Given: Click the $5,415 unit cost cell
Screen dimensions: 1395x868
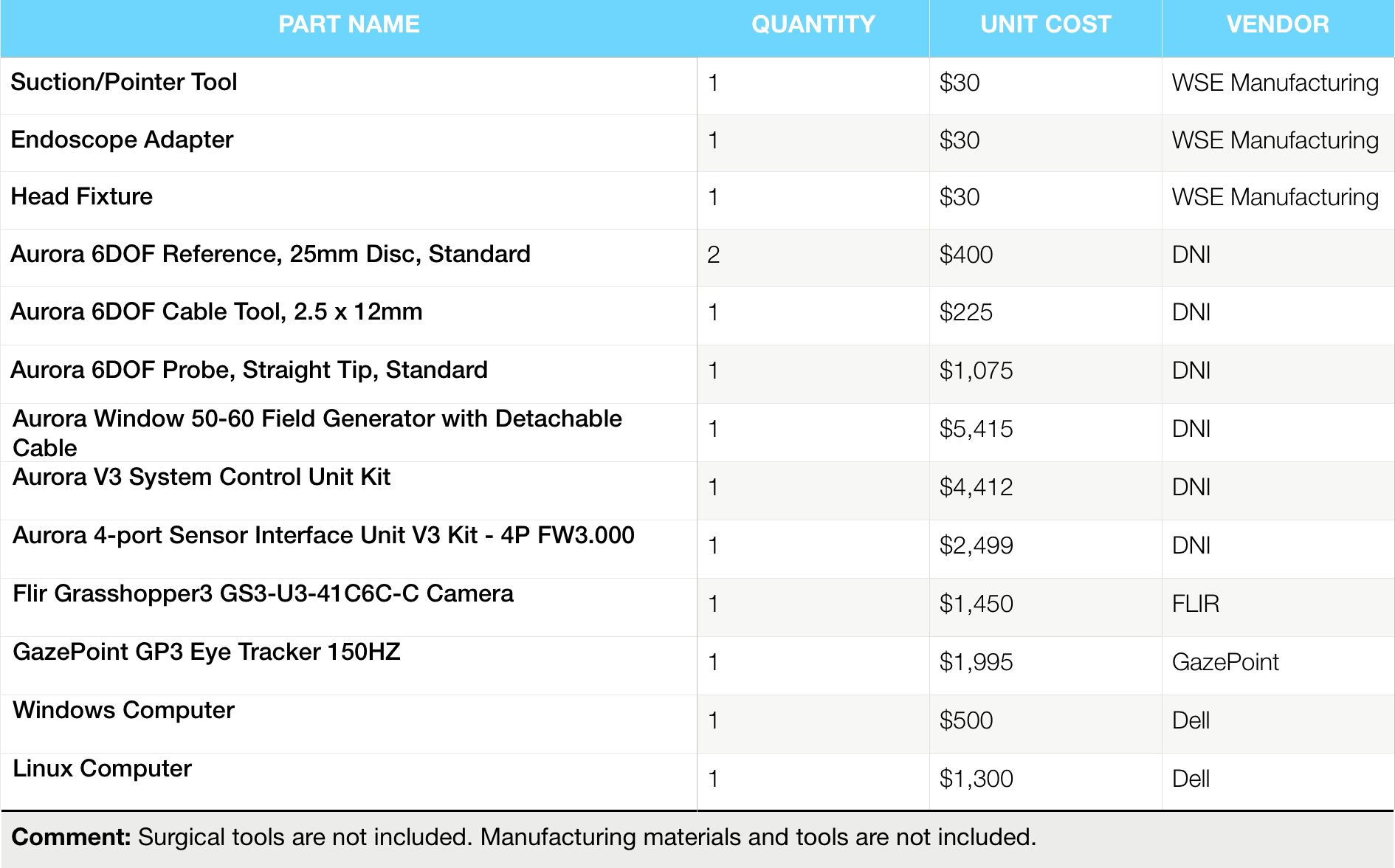Looking at the screenshot, I should pos(976,429).
